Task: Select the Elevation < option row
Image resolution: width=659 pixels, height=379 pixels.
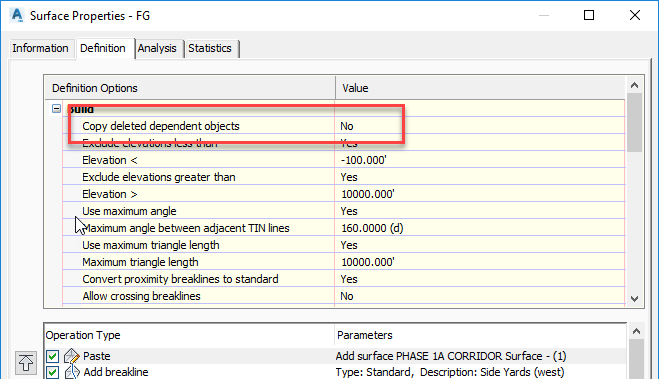Action: [x=344, y=160]
